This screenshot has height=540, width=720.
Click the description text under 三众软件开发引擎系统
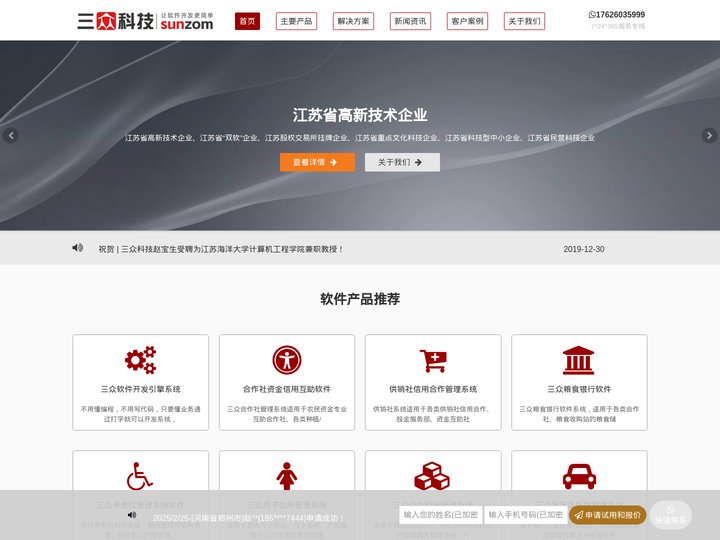tap(141, 414)
